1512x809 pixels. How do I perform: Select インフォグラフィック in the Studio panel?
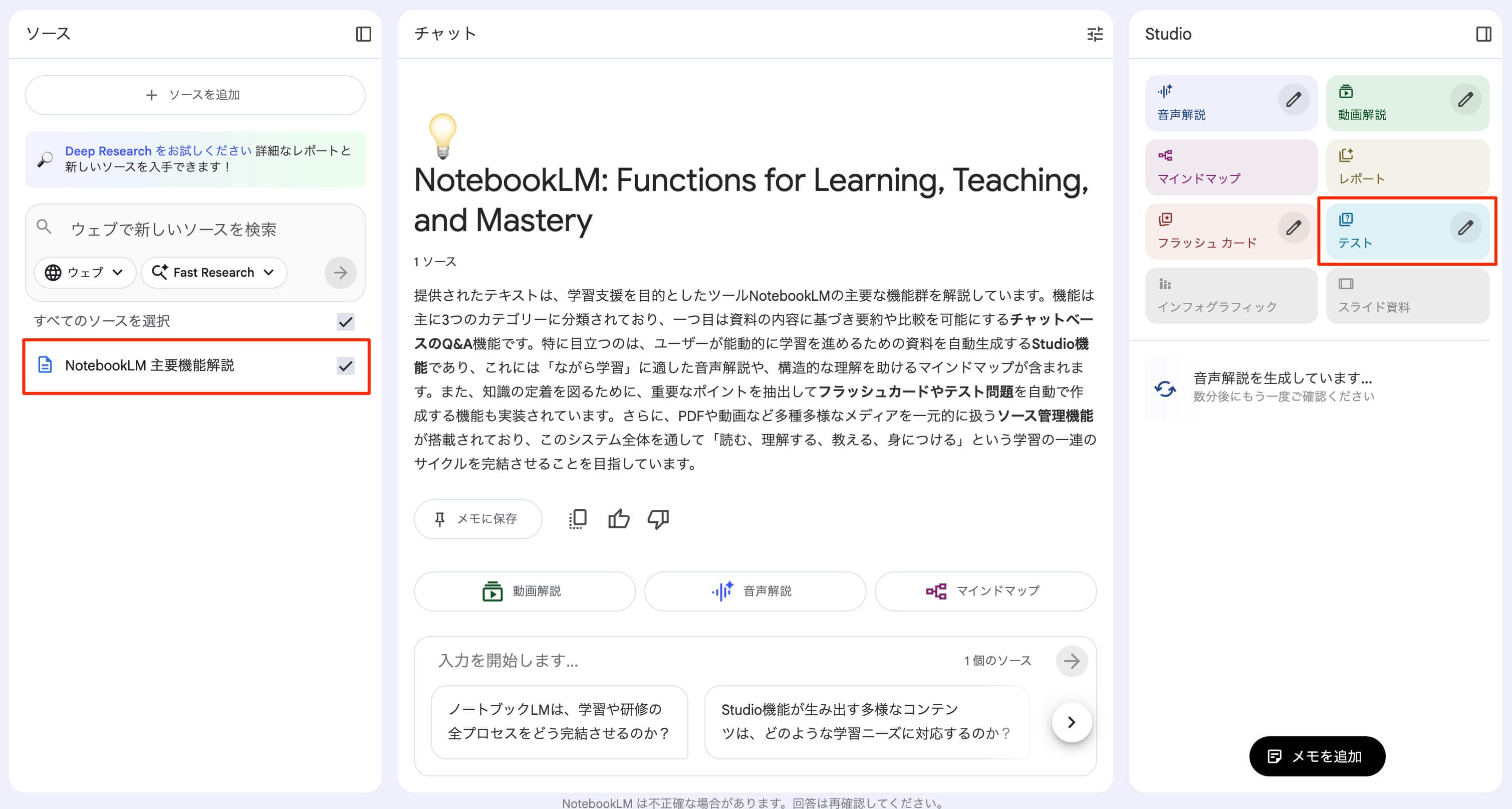pyautogui.click(x=1231, y=295)
